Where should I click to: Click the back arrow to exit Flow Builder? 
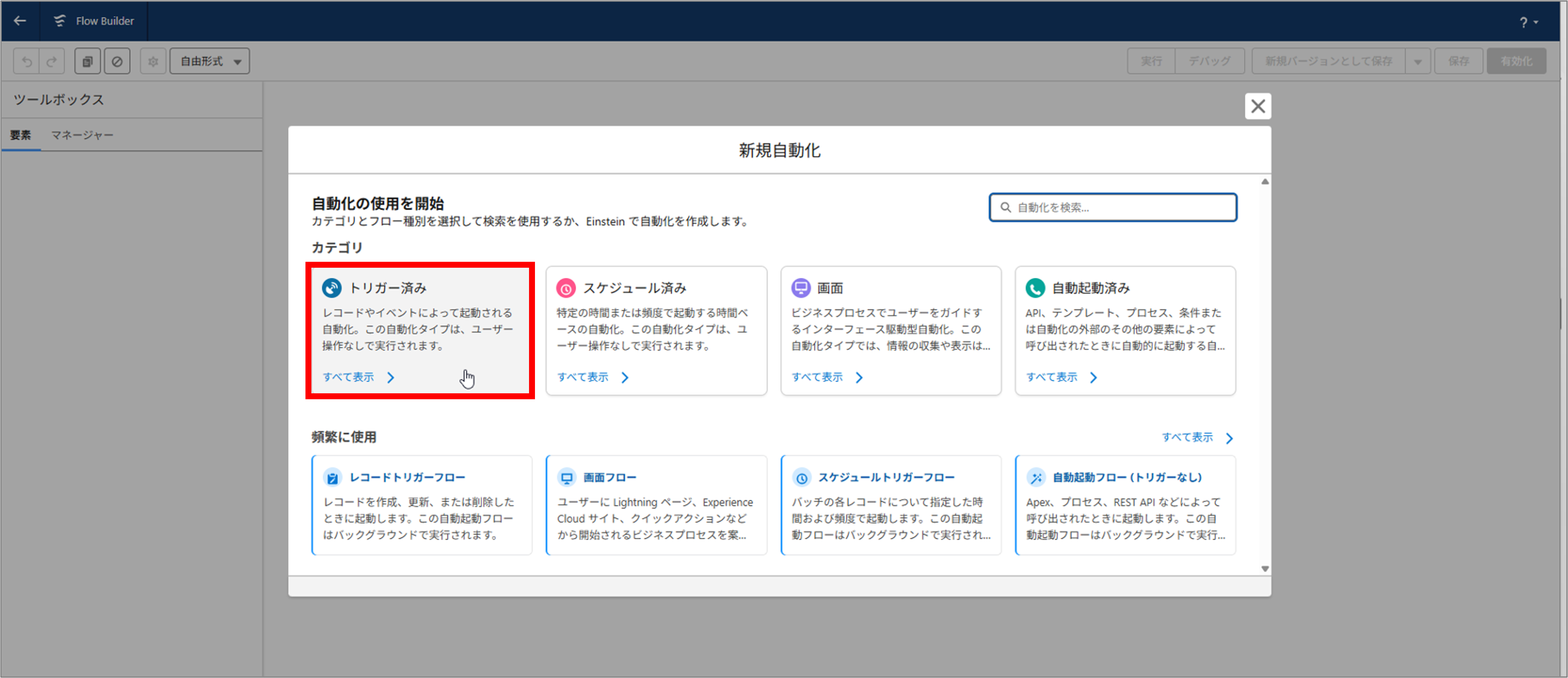coord(20,21)
